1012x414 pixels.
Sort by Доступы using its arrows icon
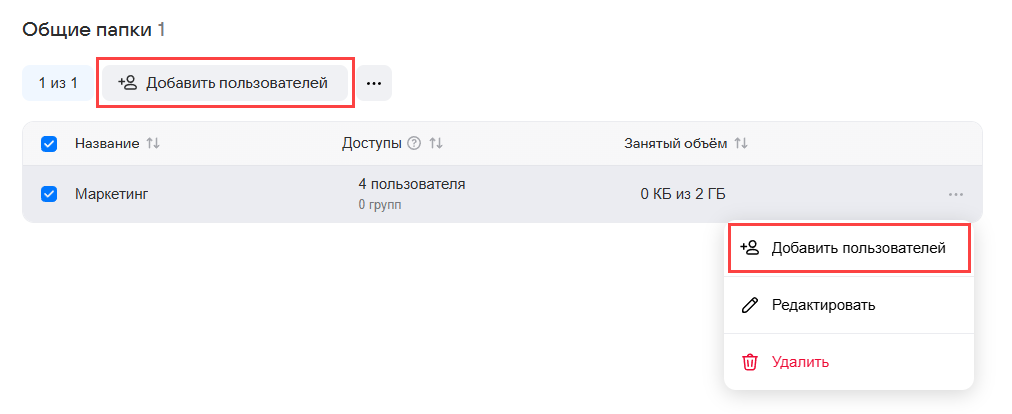435,144
